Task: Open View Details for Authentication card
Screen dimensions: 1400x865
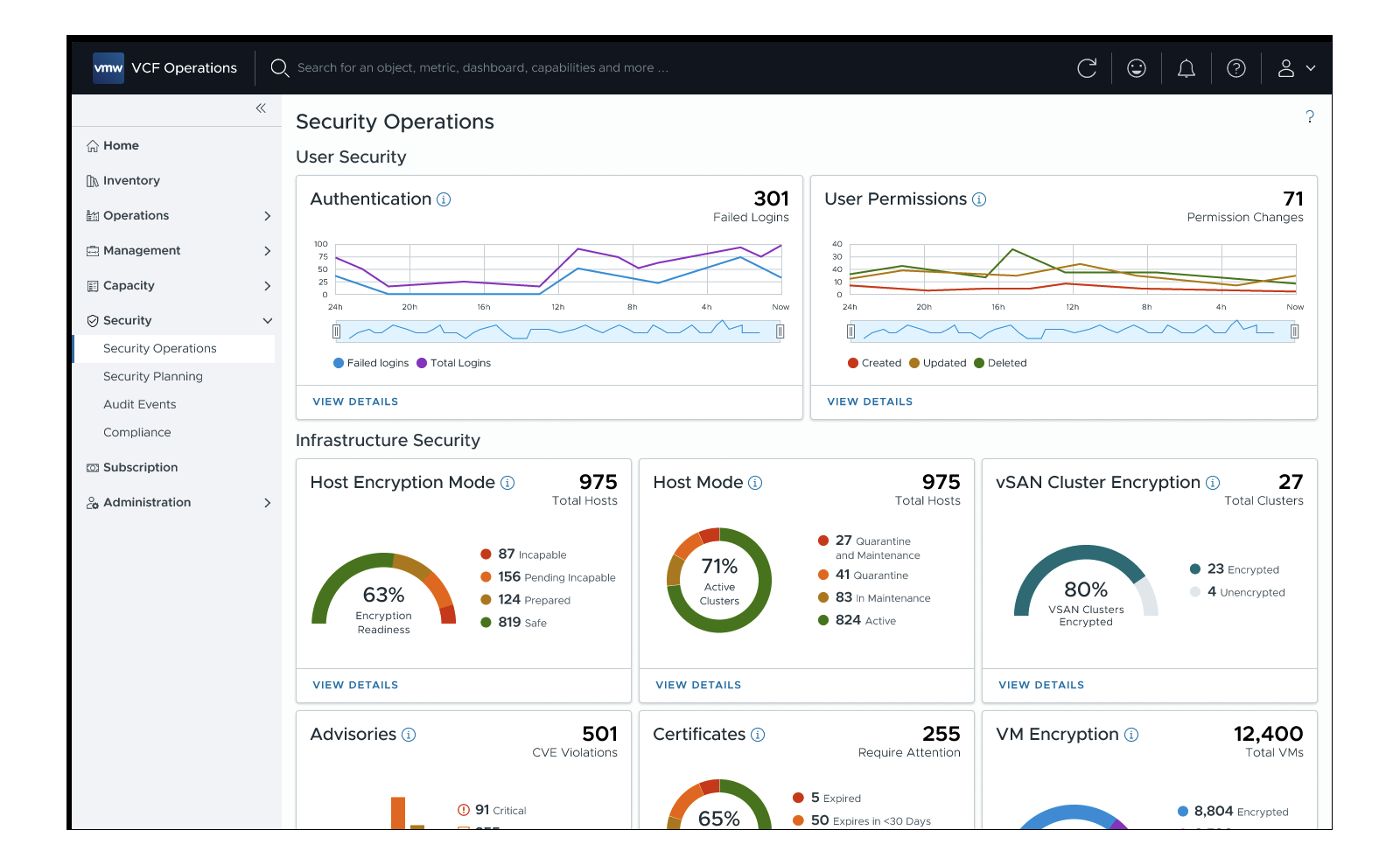Action: 355,401
